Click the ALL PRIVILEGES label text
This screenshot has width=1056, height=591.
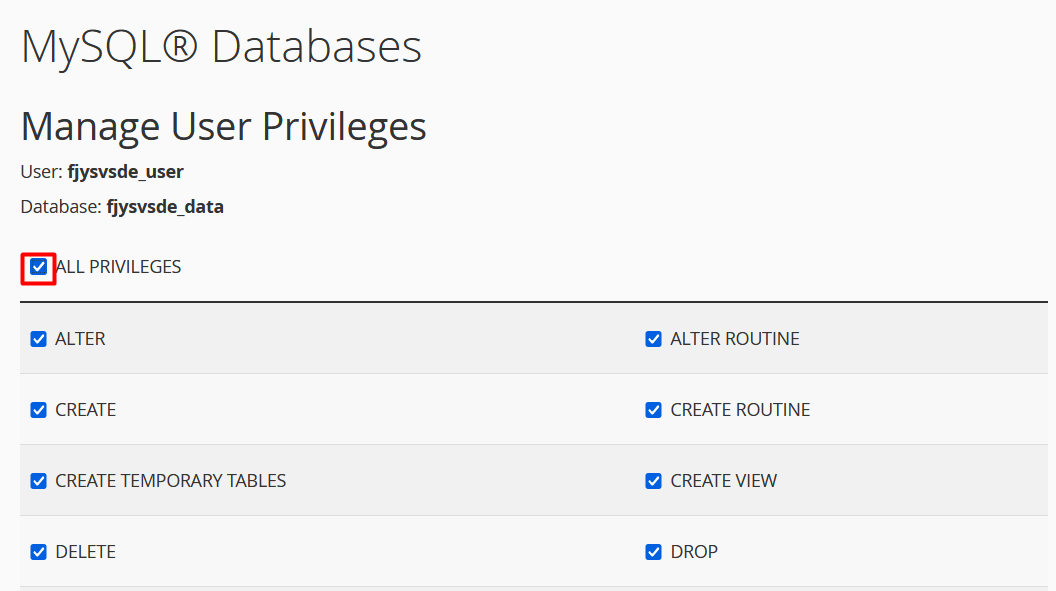pyautogui.click(x=118, y=267)
